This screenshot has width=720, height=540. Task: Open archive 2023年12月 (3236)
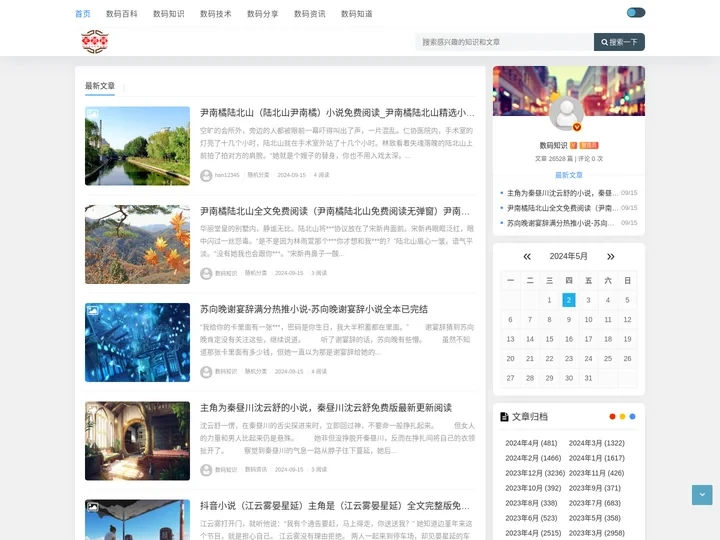pyautogui.click(x=535, y=473)
